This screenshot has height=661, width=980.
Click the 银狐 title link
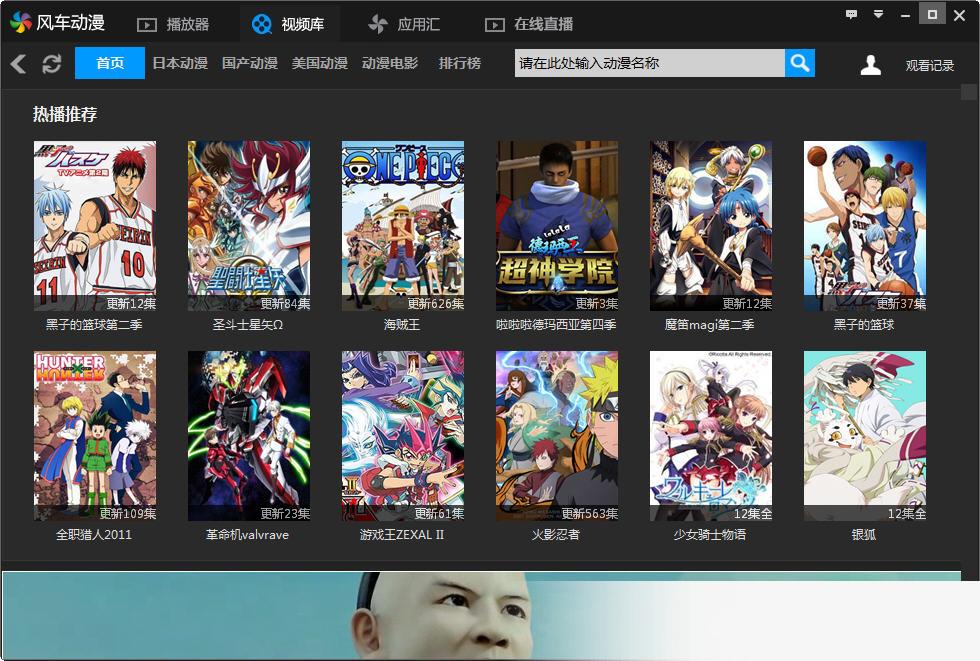(x=864, y=535)
